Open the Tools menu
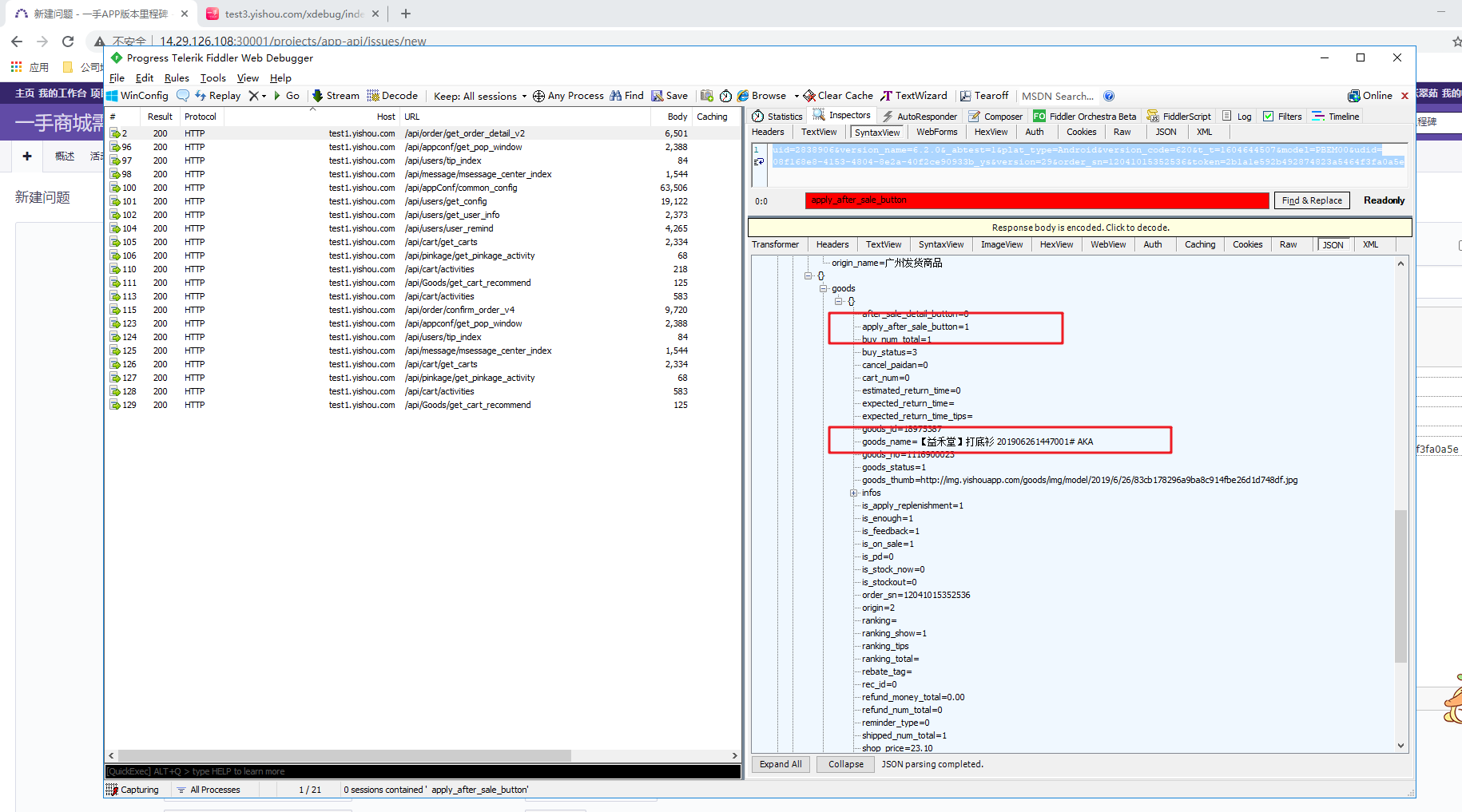 click(x=213, y=78)
